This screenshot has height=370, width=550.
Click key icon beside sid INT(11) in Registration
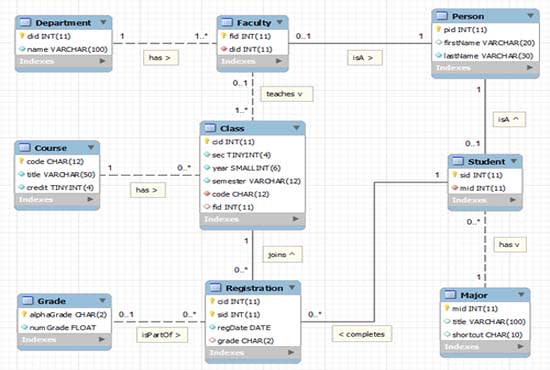tap(212, 314)
